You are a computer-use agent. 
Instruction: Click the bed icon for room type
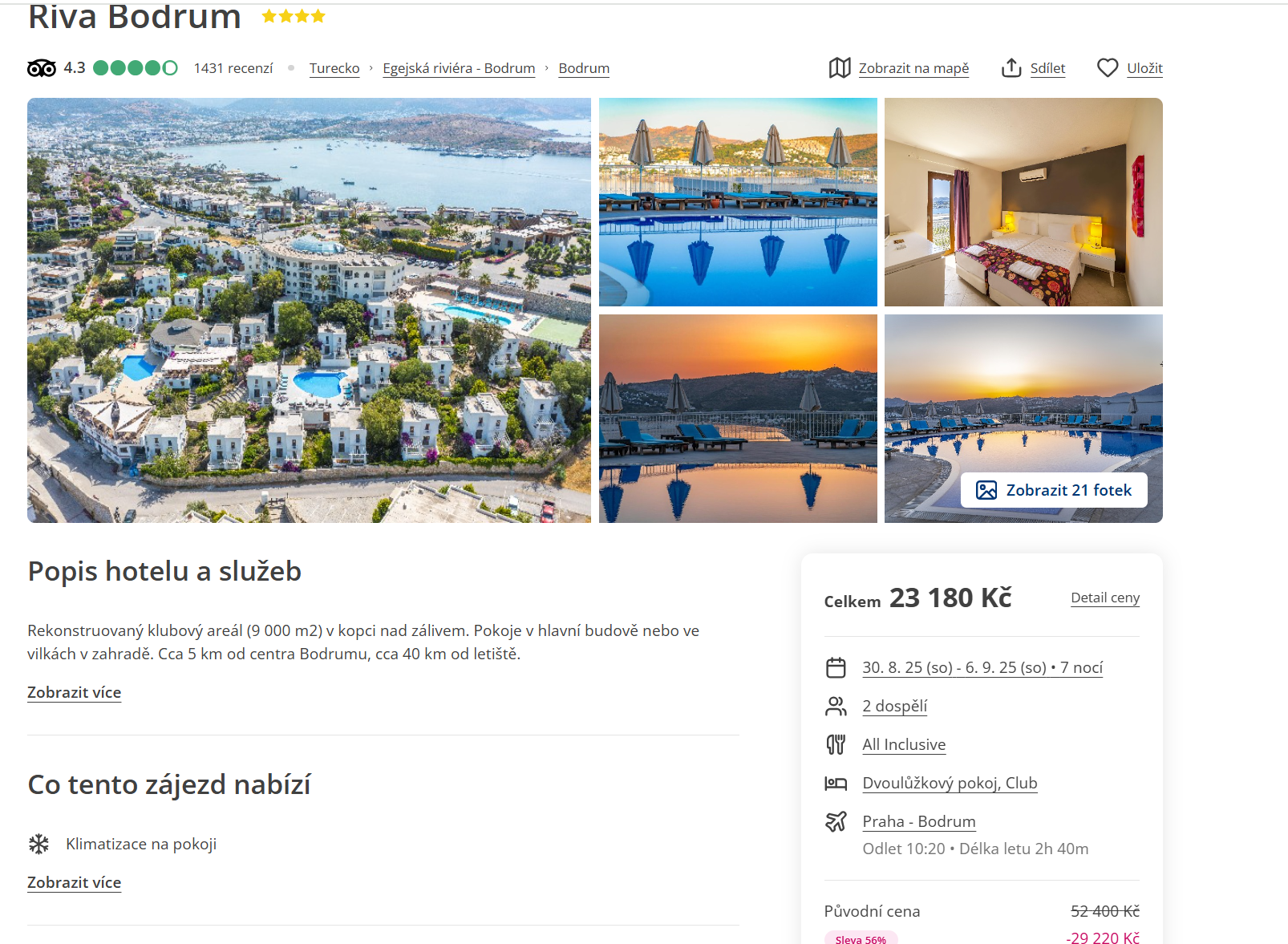[836, 783]
